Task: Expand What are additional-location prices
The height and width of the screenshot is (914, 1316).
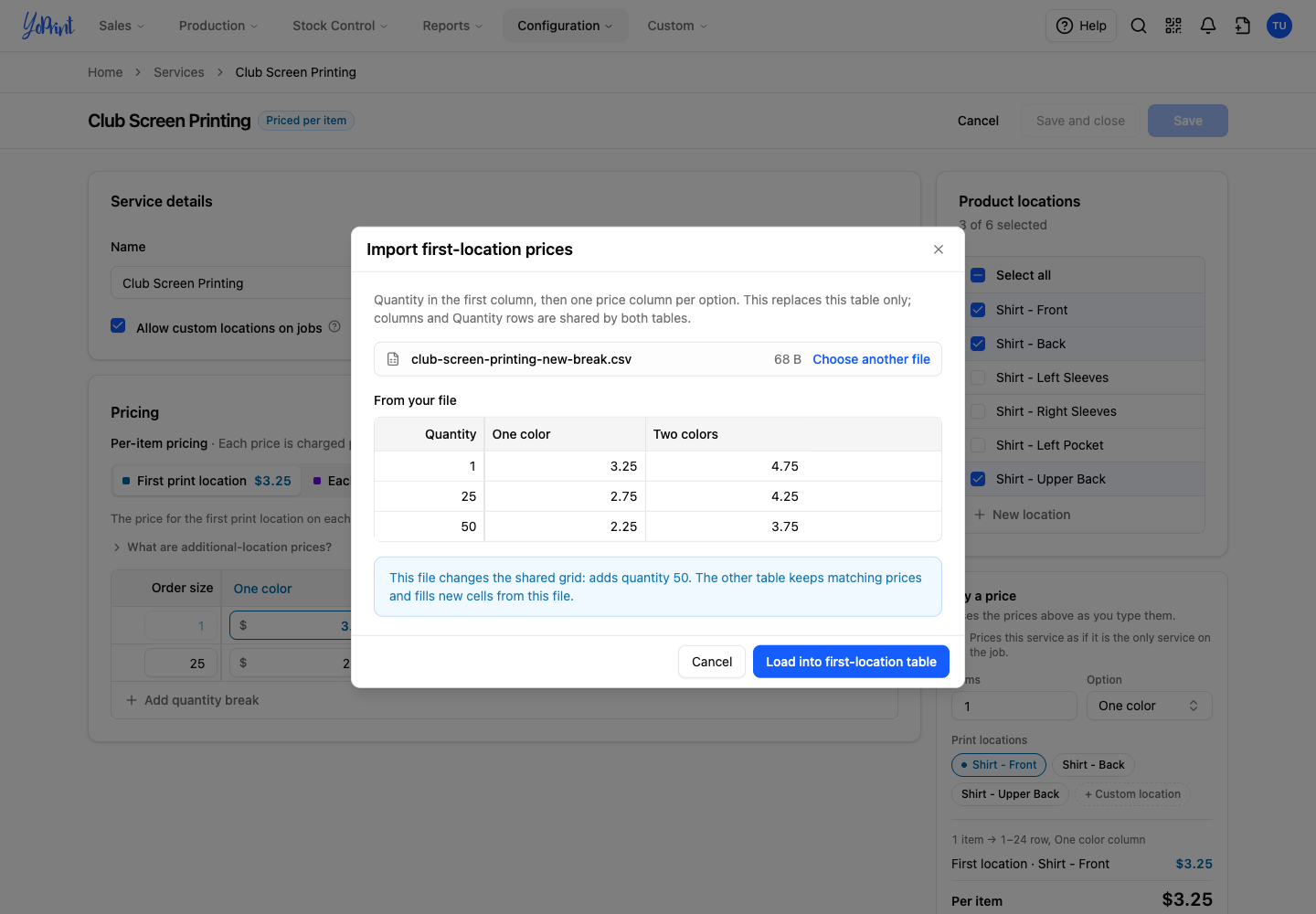Action: coord(222,547)
